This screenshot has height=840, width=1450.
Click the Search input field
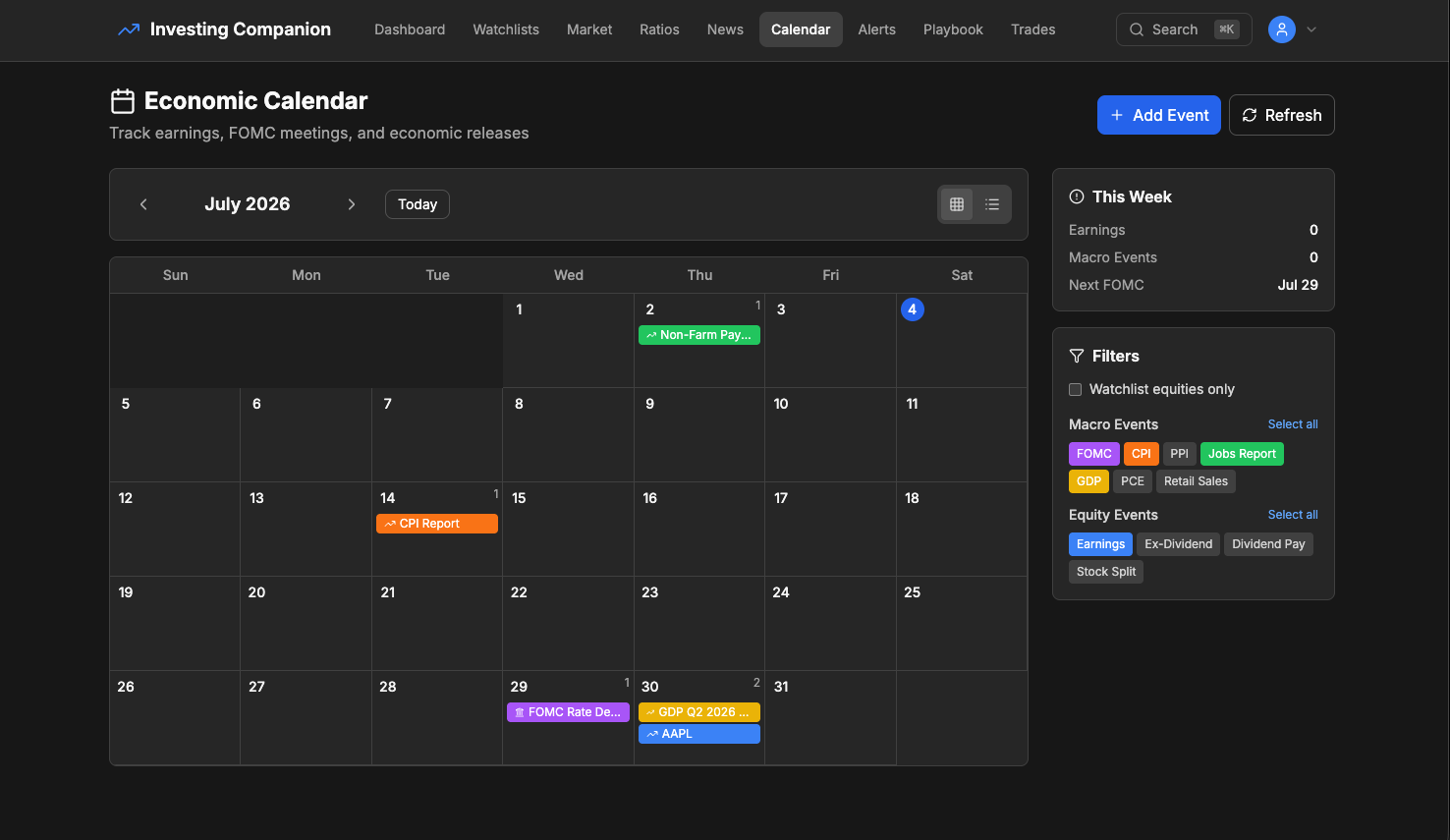coord(1184,29)
